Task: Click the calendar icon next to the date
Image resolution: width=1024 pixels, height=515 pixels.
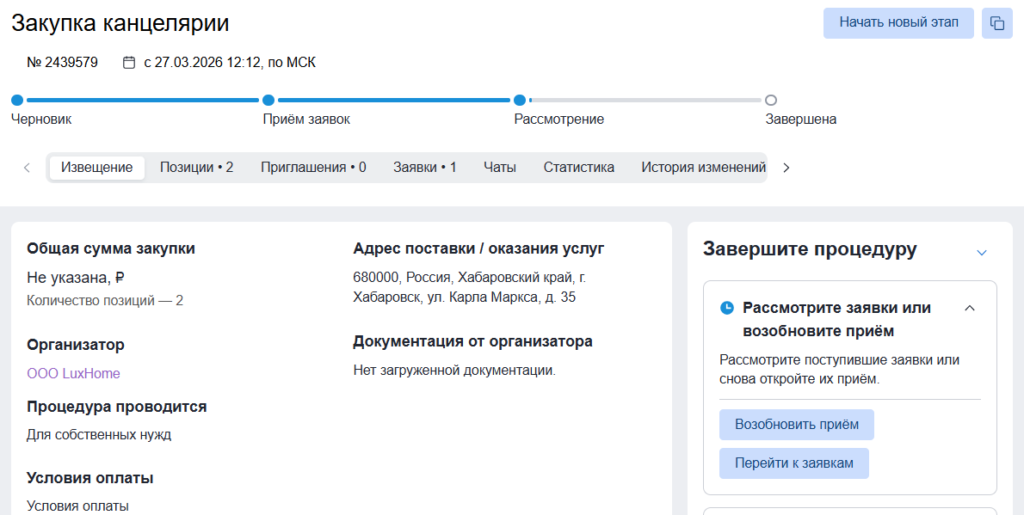Action: [x=129, y=63]
